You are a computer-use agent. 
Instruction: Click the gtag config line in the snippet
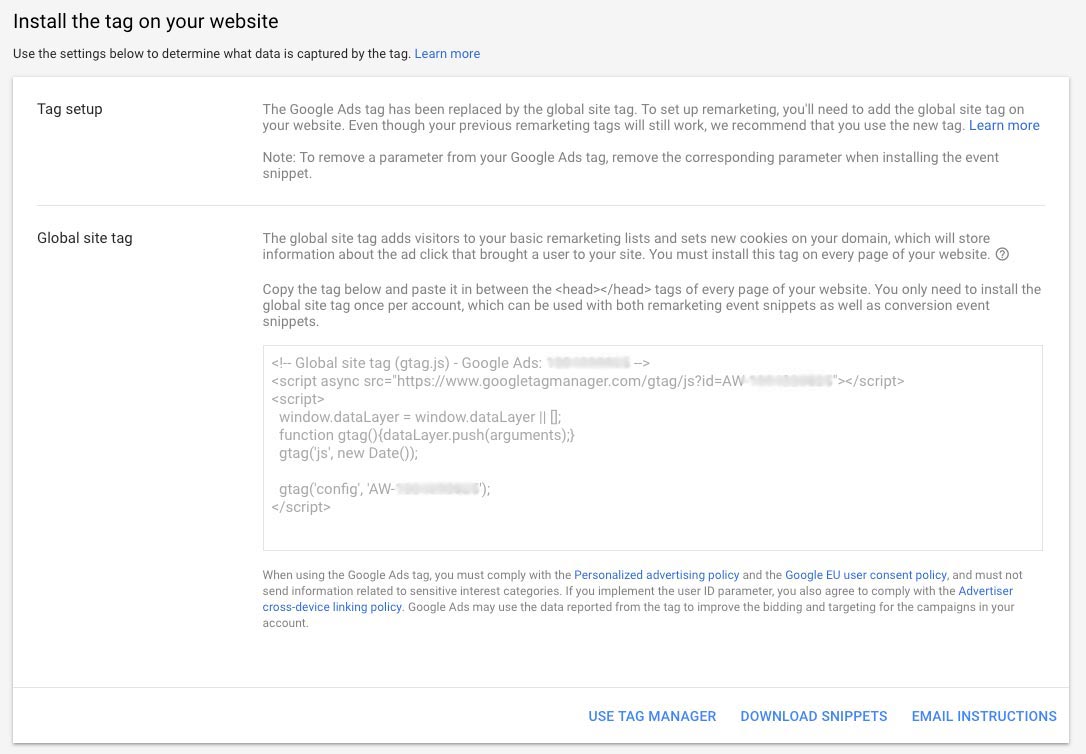382,488
